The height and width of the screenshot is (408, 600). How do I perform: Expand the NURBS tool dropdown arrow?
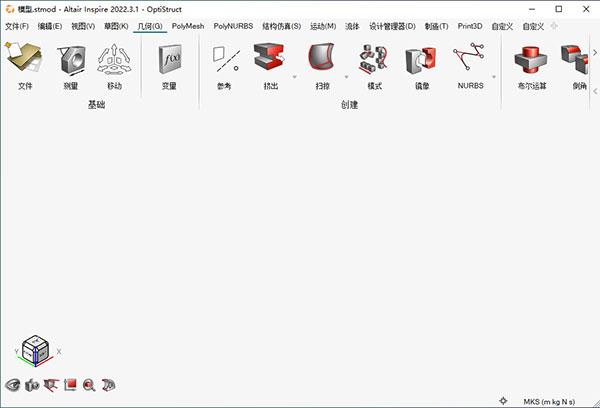(495, 76)
